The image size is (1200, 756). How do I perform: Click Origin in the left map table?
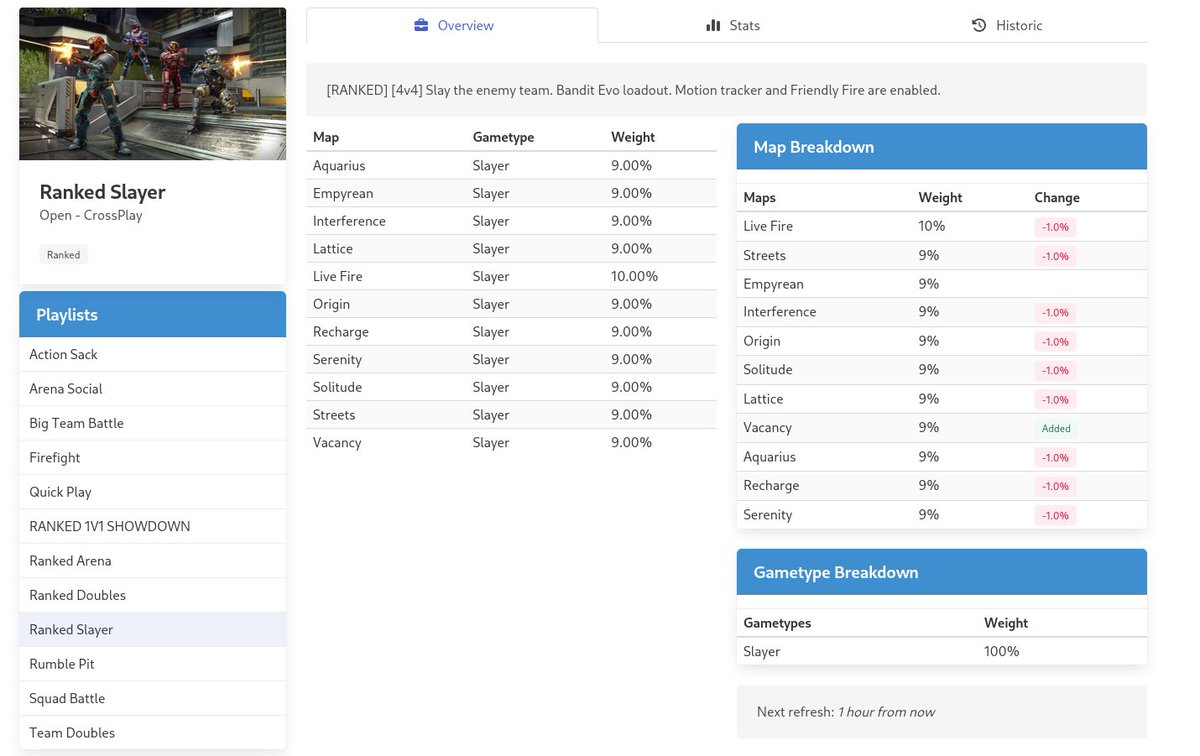tap(332, 304)
